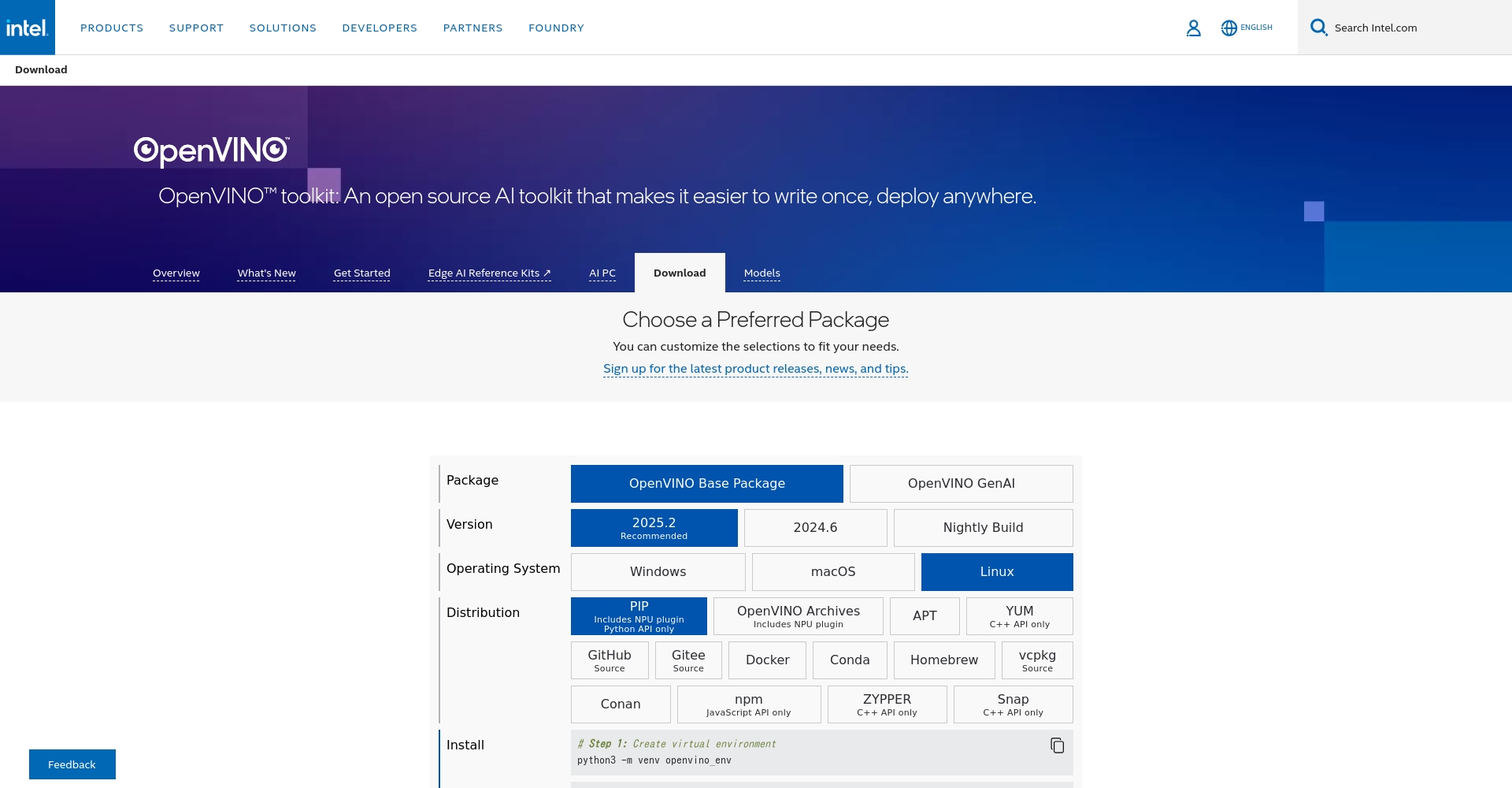Screen dimensions: 1512x788
Task: Open the Foundry menu
Action: pyautogui.click(x=556, y=28)
